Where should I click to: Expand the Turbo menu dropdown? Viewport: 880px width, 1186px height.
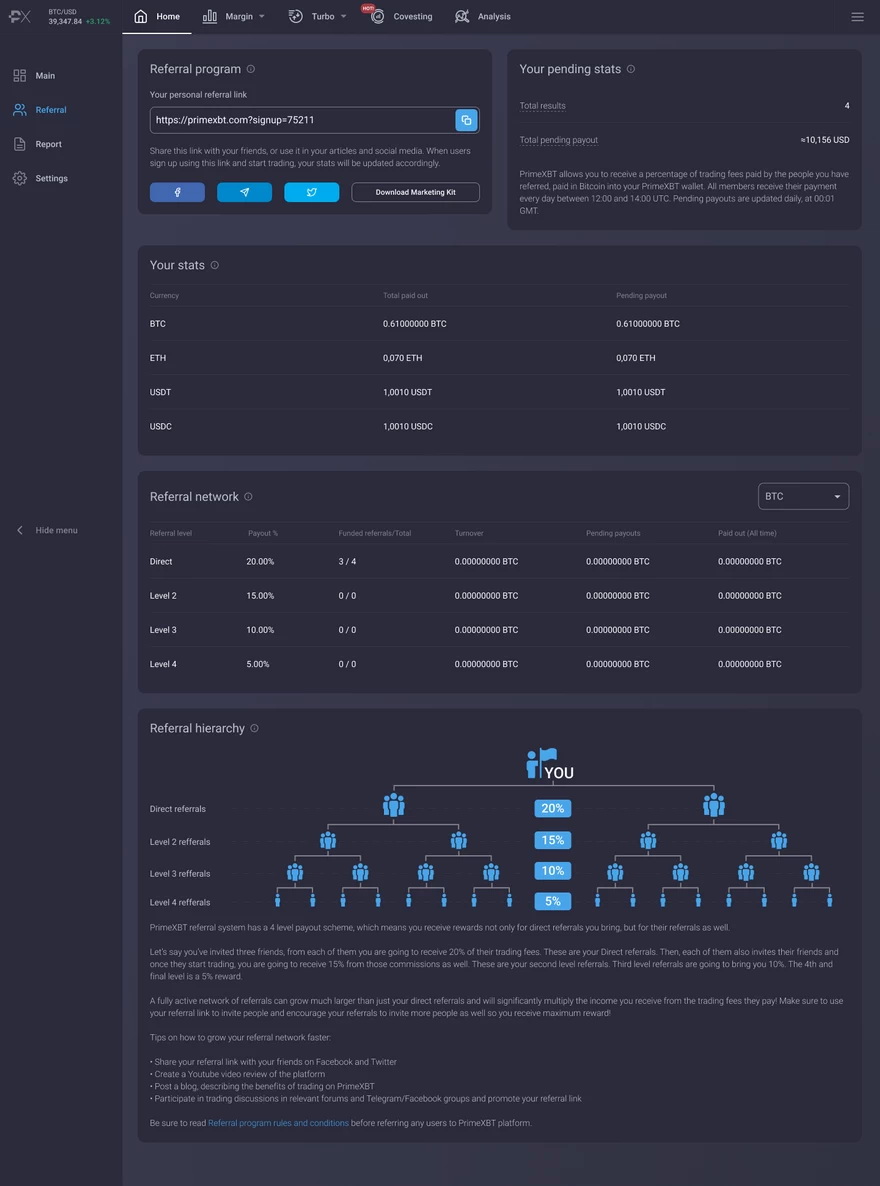(x=319, y=17)
